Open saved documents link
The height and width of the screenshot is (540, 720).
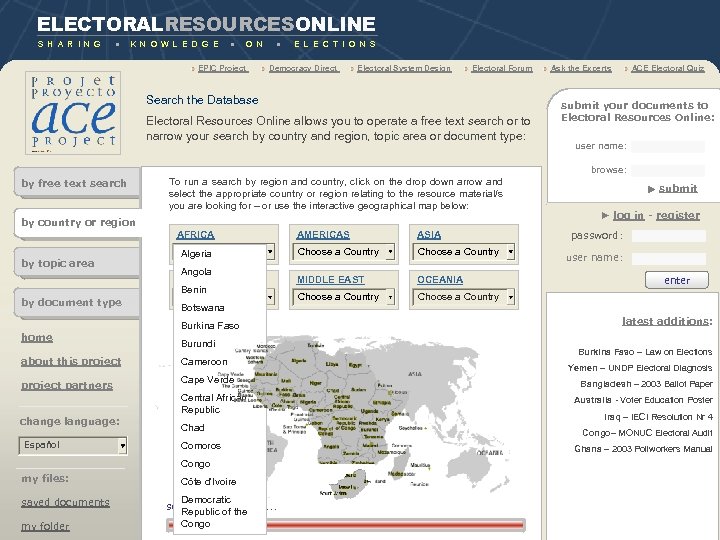pyautogui.click(x=65, y=502)
